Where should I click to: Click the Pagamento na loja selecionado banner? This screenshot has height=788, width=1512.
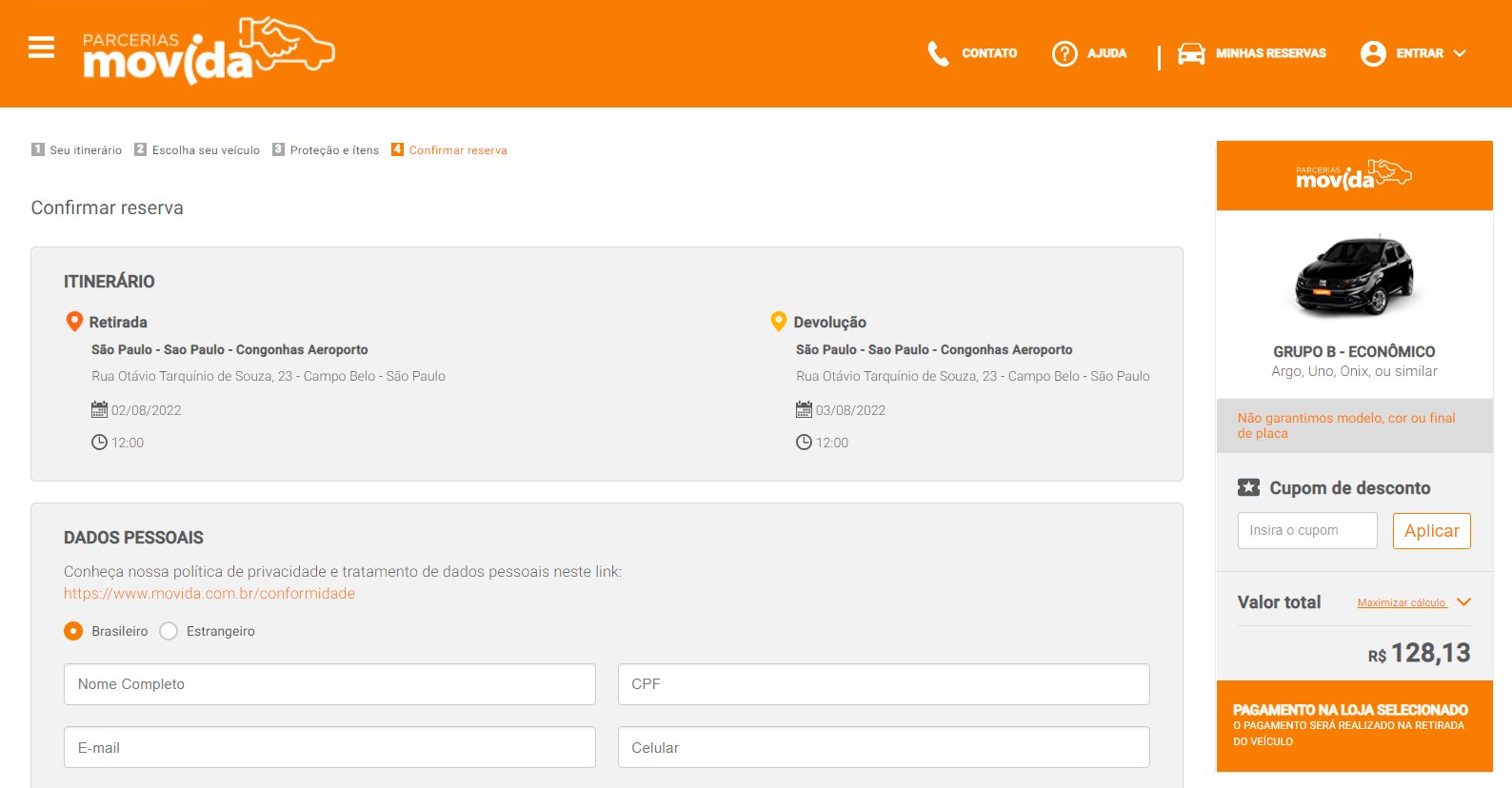[1355, 726]
